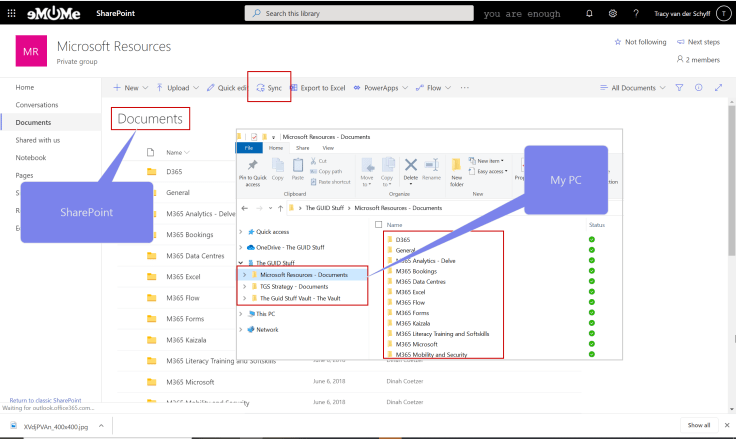
Task: Open the app launcher waffle icon
Action: point(11,14)
